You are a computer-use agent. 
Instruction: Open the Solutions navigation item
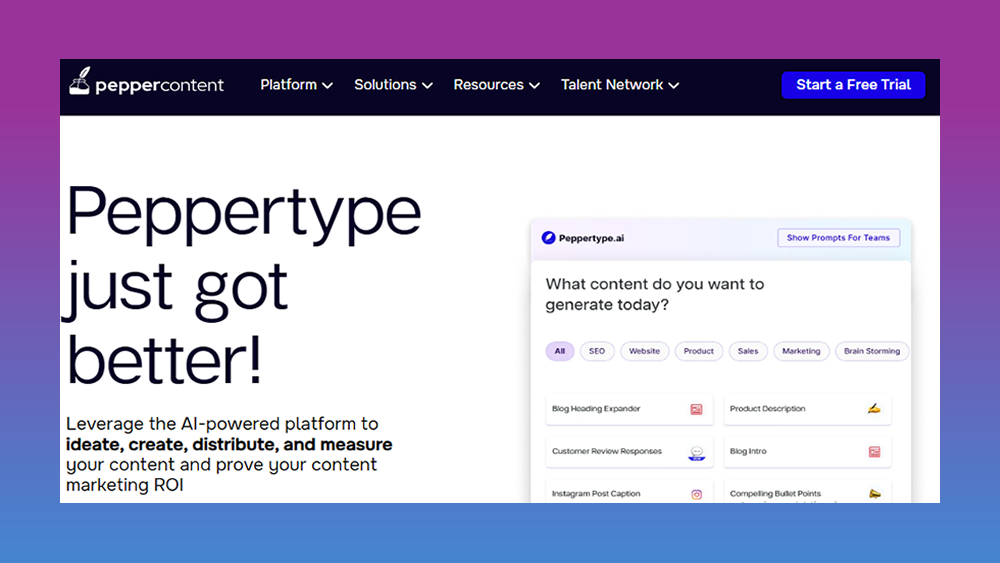click(x=393, y=85)
